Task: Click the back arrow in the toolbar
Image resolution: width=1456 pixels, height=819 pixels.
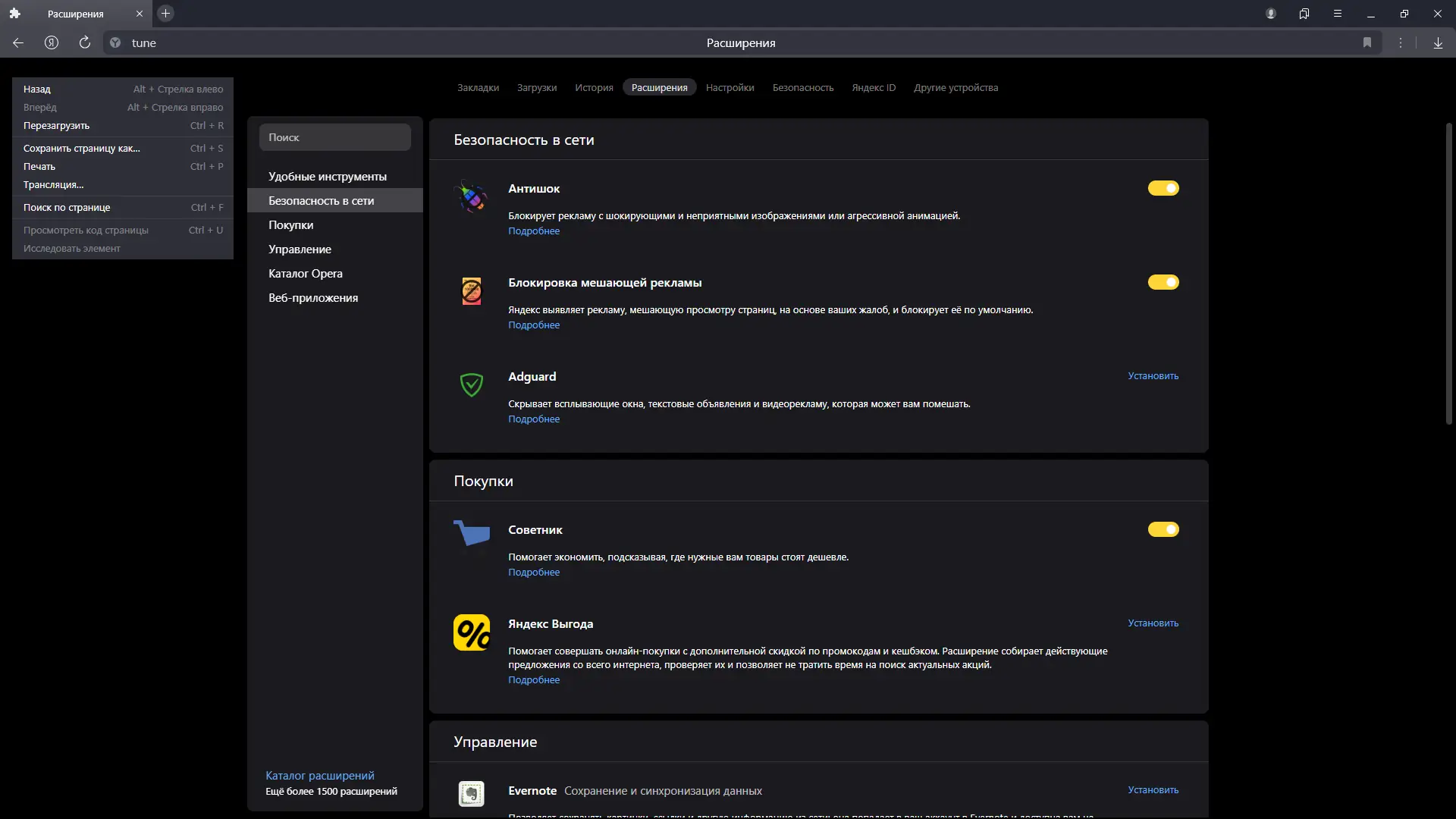Action: pyautogui.click(x=18, y=43)
